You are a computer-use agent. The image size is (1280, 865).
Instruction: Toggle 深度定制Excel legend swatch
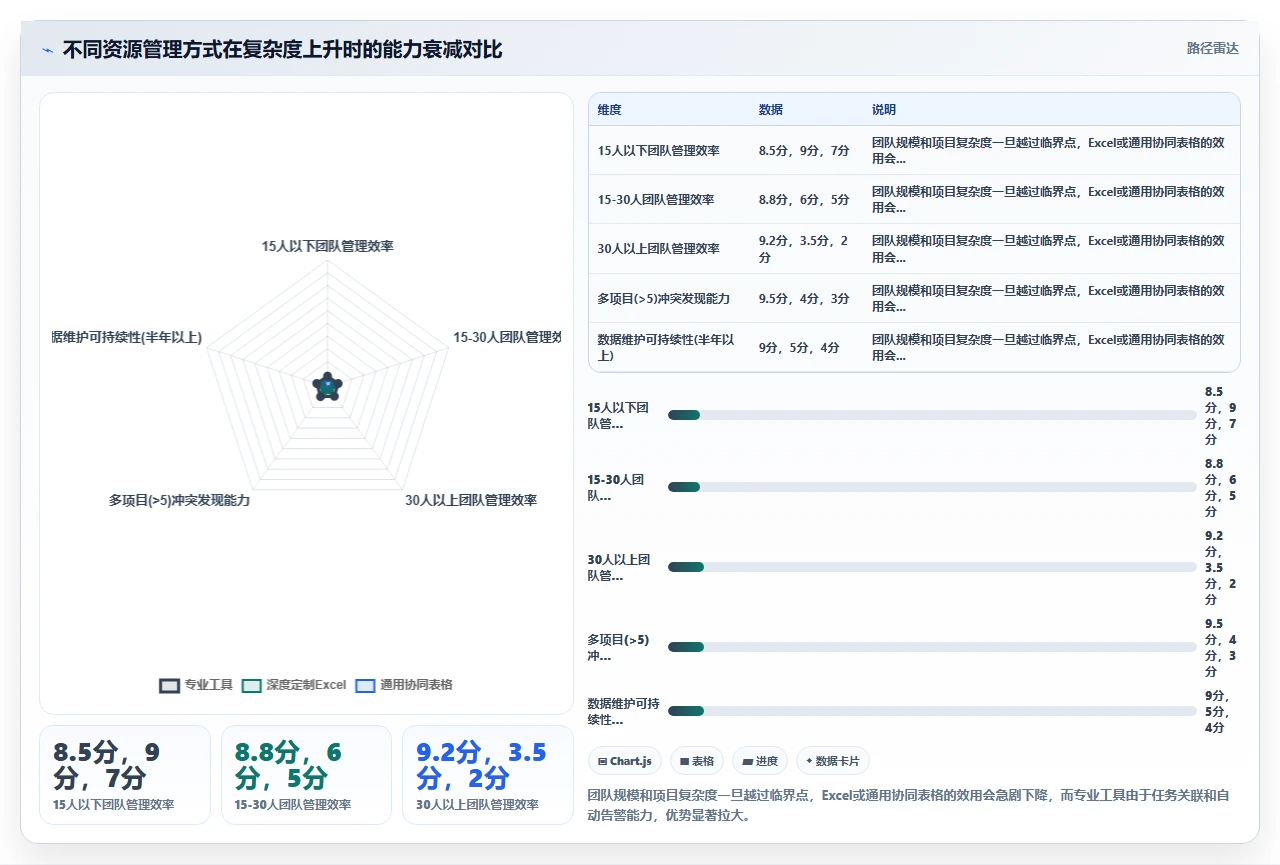tap(252, 685)
